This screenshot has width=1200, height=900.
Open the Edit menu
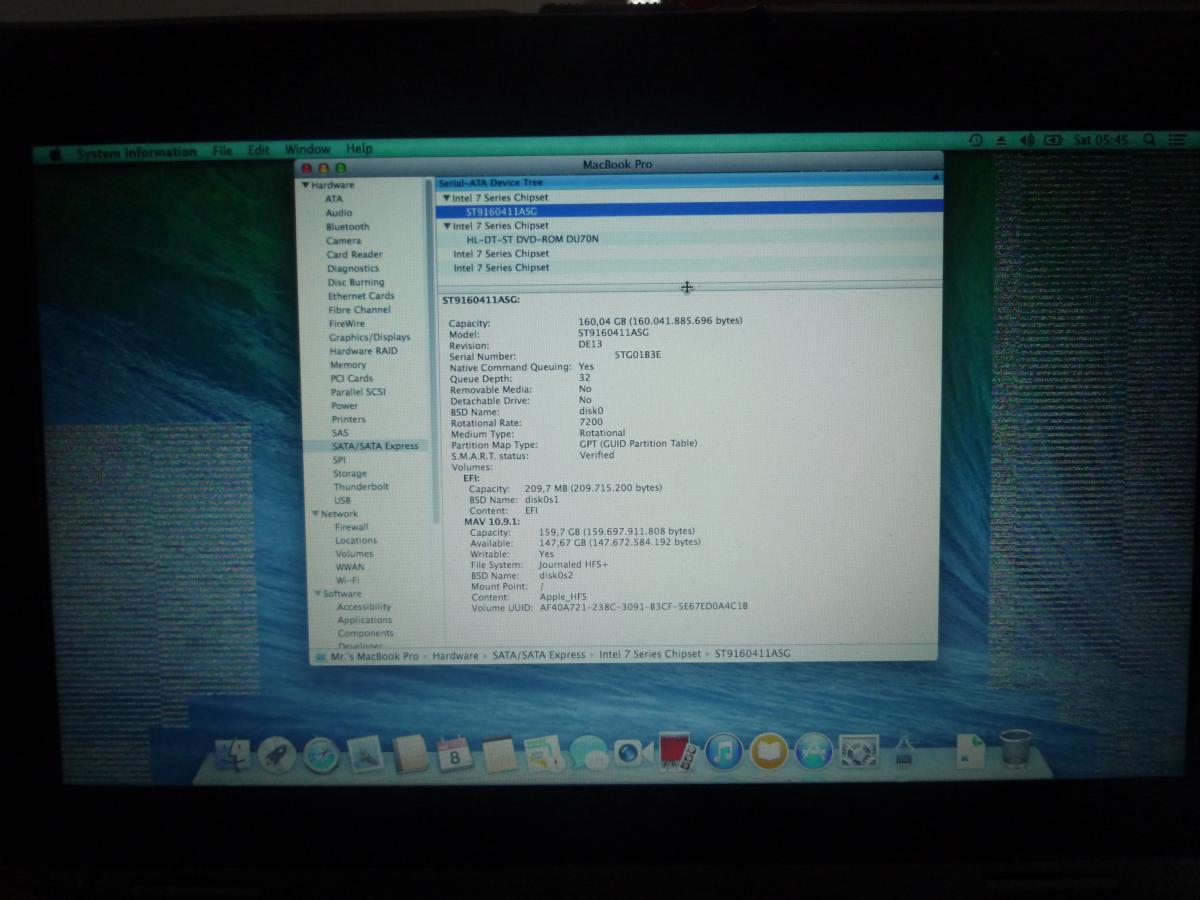[259, 150]
